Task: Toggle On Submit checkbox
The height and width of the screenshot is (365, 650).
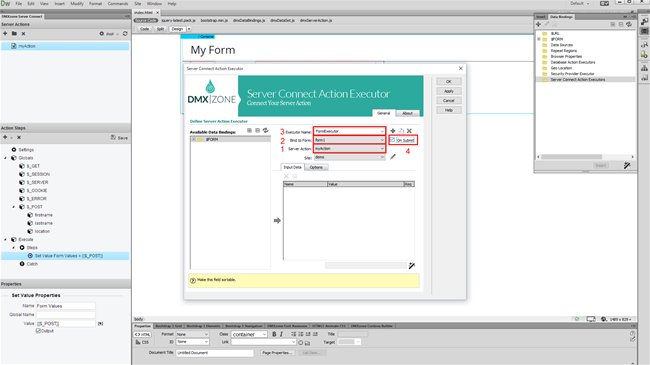Action: tap(393, 140)
